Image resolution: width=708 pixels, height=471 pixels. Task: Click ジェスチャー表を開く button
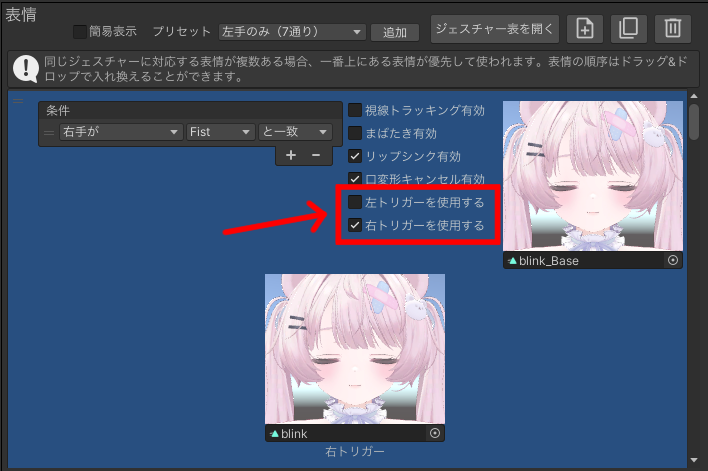pyautogui.click(x=494, y=29)
